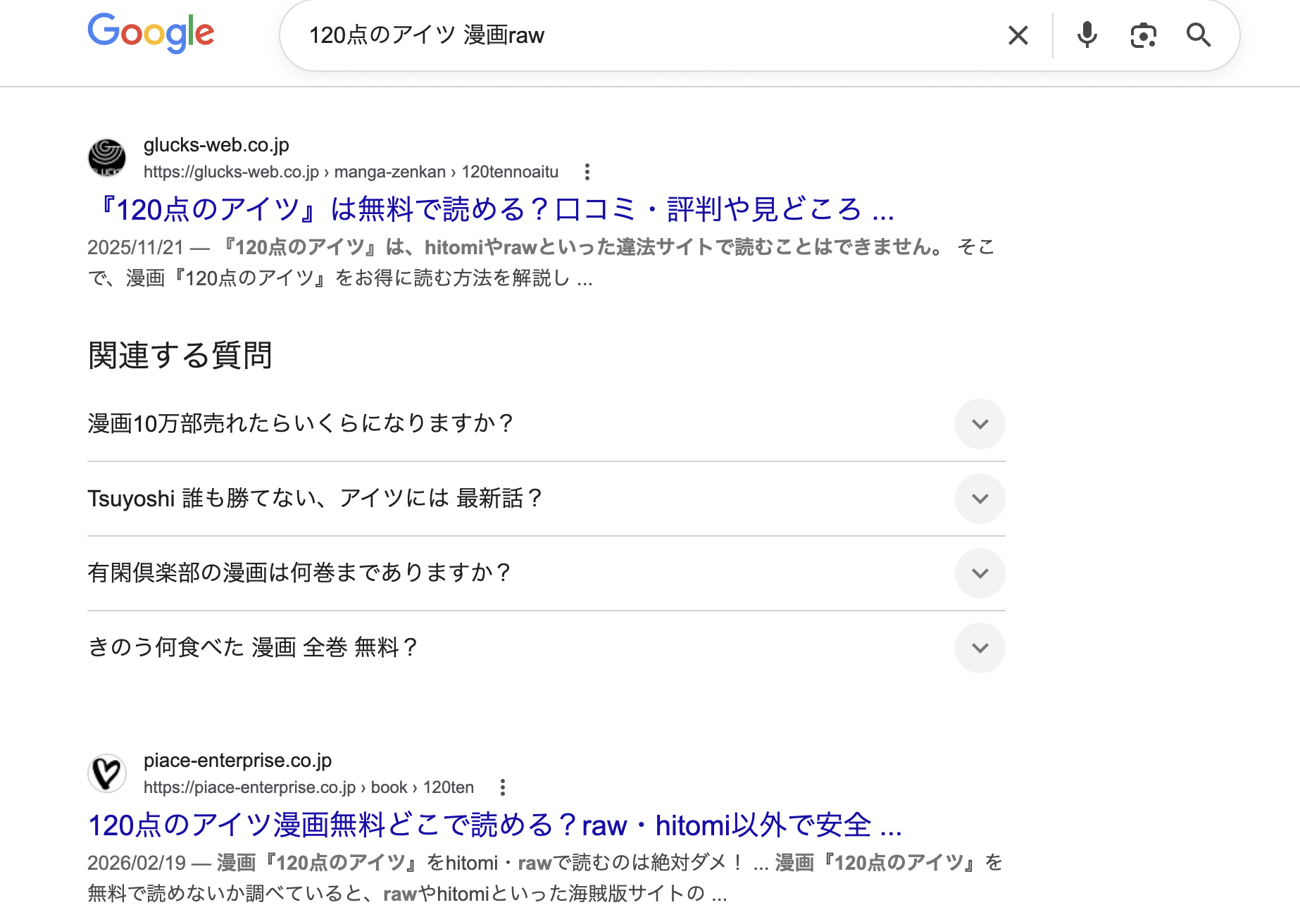Click the piace-enterprise.co.jp book 120ten URL breadcrumb
The width and height of the screenshot is (1300, 924).
click(308, 787)
